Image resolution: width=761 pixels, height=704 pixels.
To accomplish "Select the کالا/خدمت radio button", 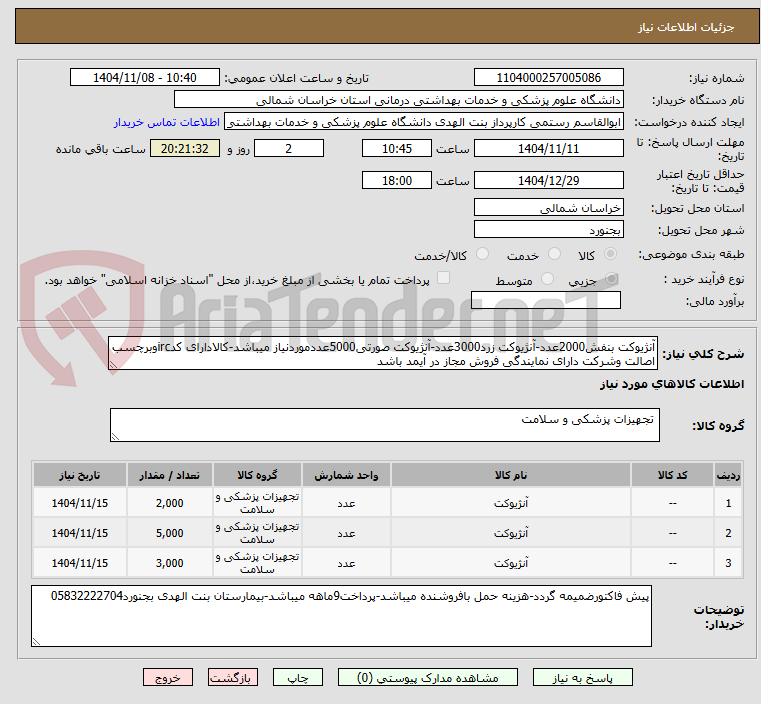I will point(482,254).
